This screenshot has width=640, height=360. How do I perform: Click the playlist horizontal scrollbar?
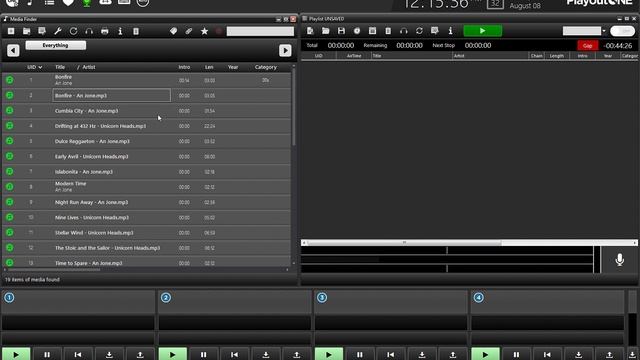point(404,242)
